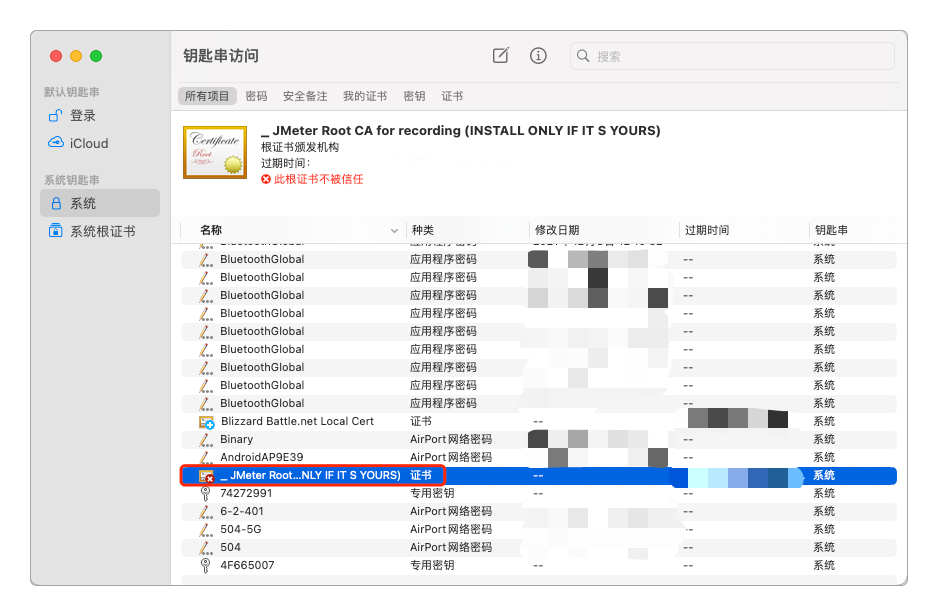The image size is (938, 616).
Task: Click the 系统根证书 cabinet icon
Action: 56,230
